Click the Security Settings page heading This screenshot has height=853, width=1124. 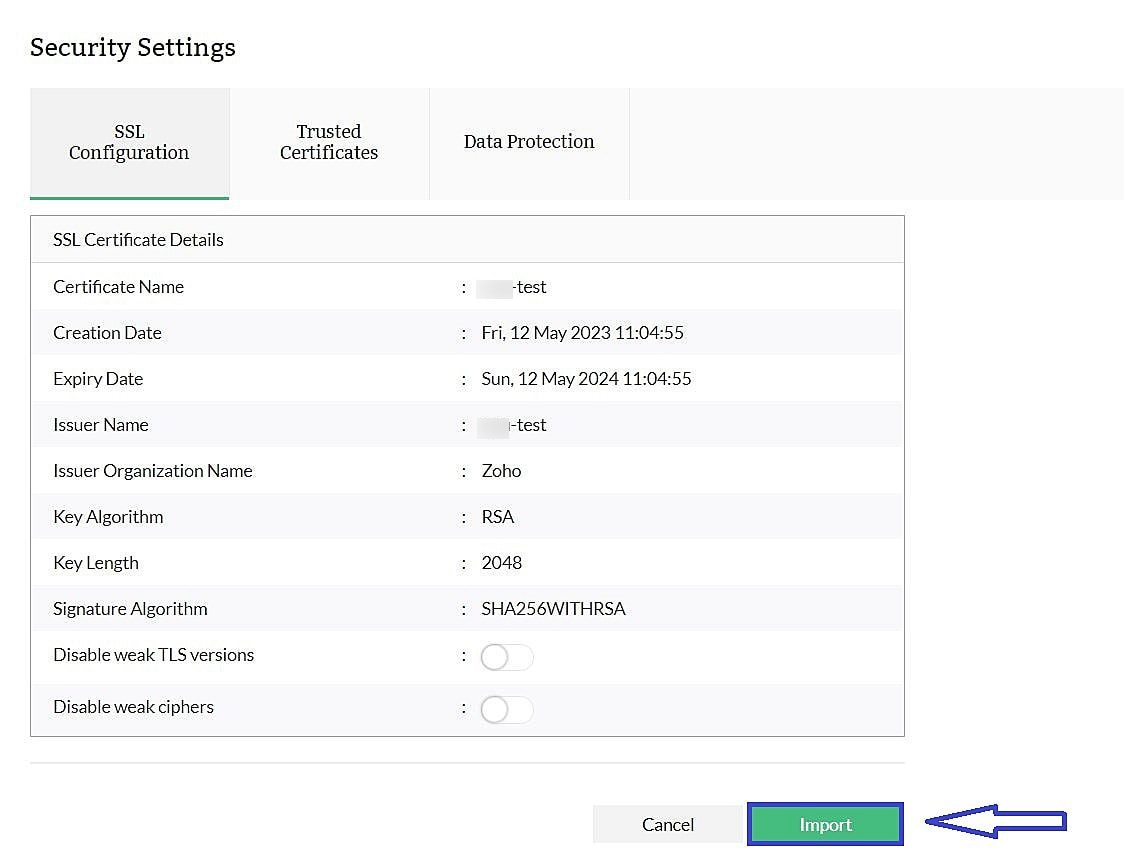(133, 47)
